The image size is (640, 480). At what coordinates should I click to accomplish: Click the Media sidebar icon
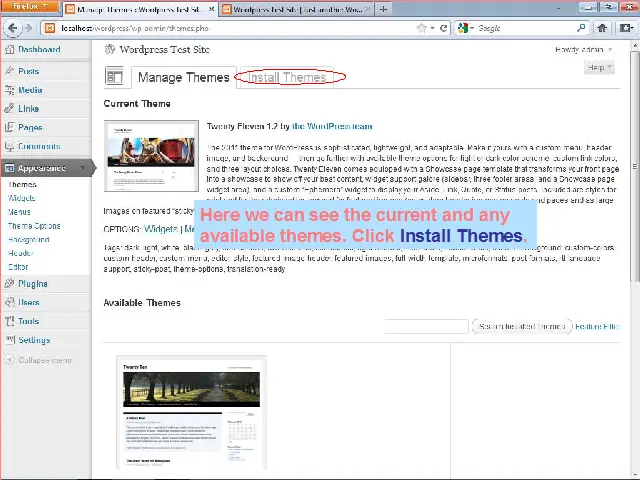tap(9, 90)
